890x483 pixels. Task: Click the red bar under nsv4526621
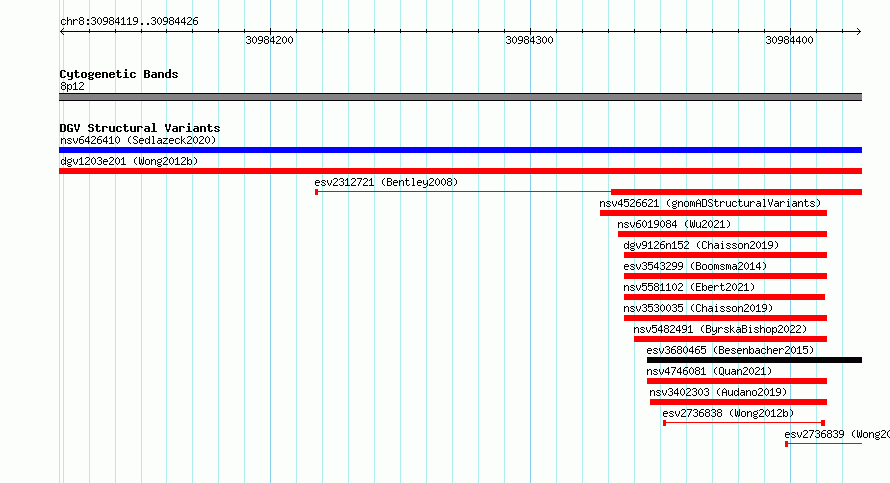click(713, 213)
